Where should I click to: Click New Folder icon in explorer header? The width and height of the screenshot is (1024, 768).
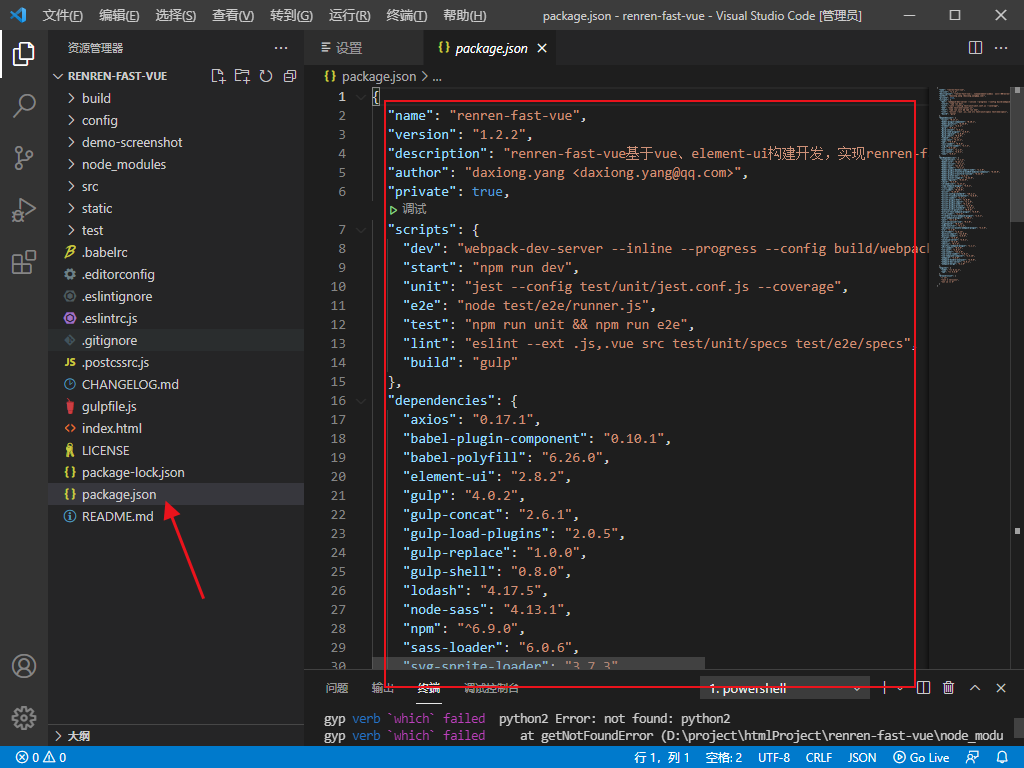coord(242,76)
